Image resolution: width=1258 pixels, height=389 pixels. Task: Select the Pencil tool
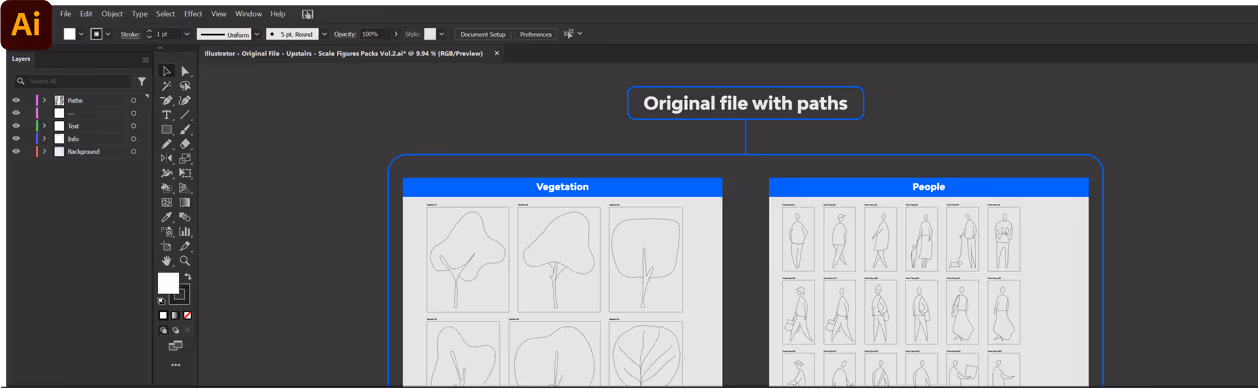click(x=167, y=144)
